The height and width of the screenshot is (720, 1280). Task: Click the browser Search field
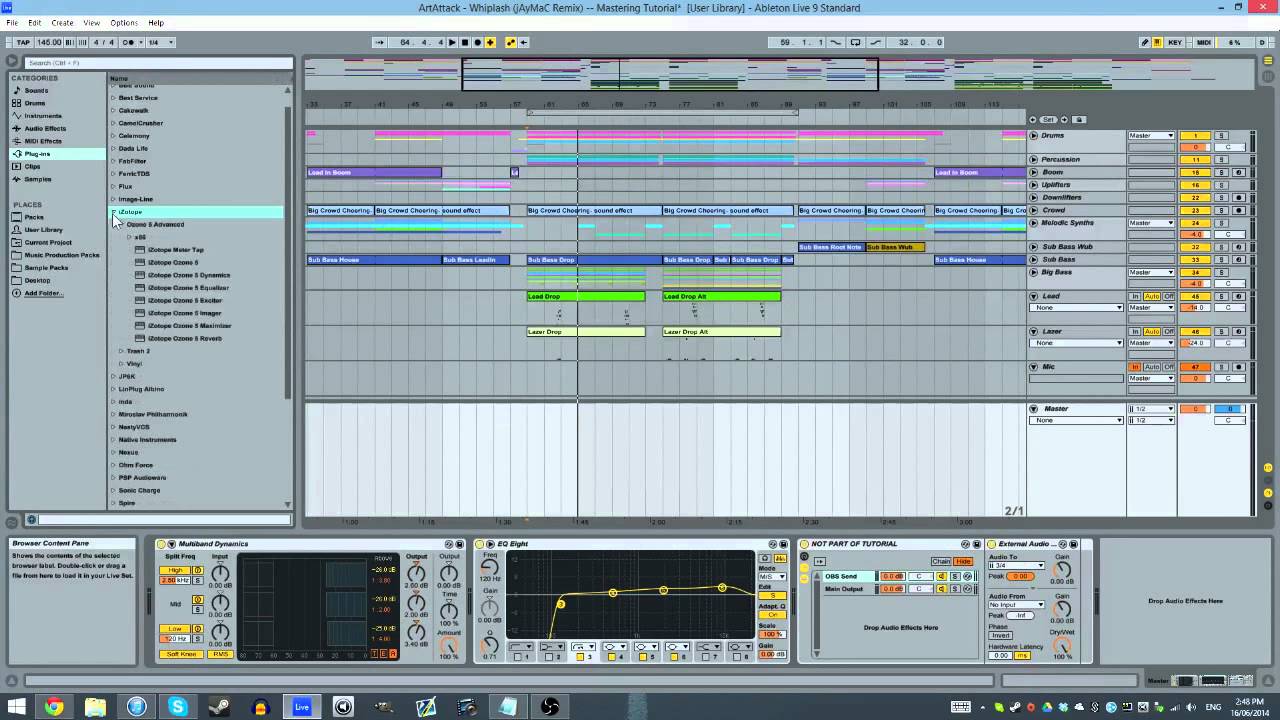158,63
